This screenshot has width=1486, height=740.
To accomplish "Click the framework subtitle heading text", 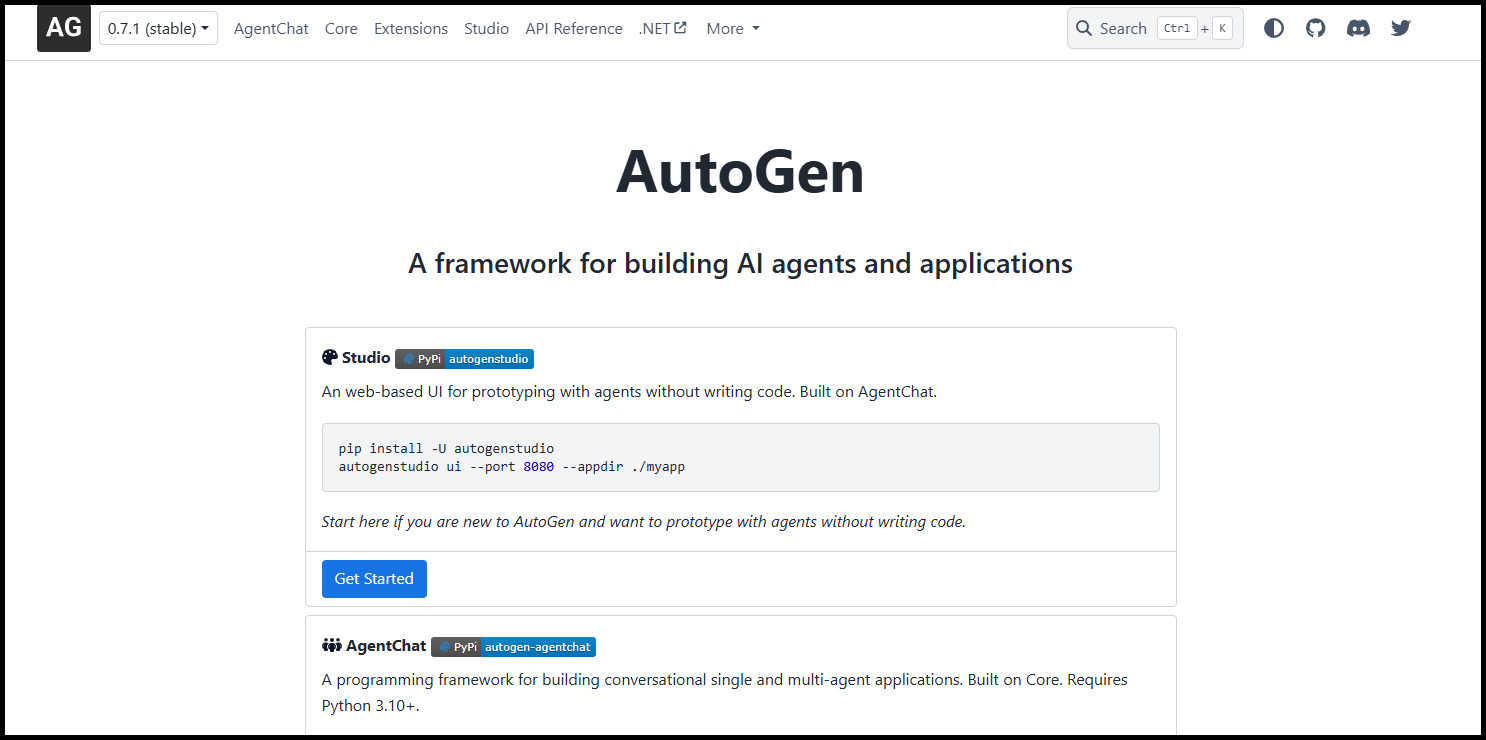I will 740,263.
